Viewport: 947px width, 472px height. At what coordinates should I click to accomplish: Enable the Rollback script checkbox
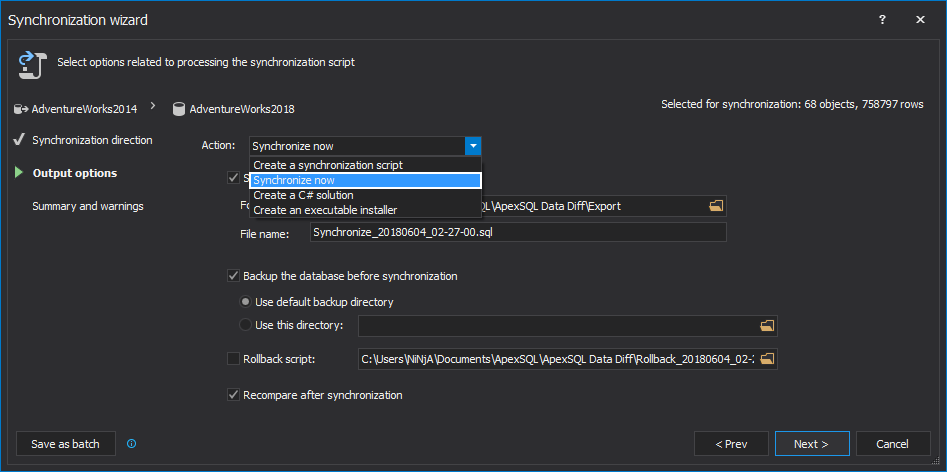point(234,359)
